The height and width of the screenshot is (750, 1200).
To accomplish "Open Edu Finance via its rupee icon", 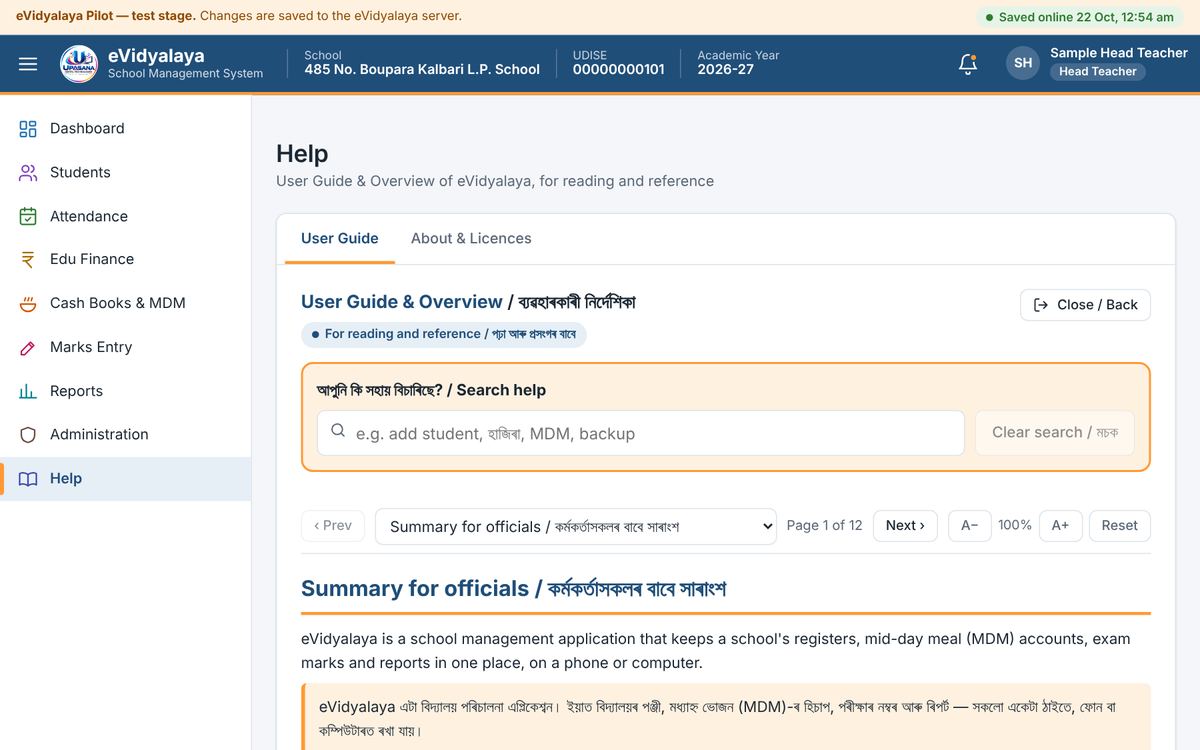I will (x=28, y=259).
